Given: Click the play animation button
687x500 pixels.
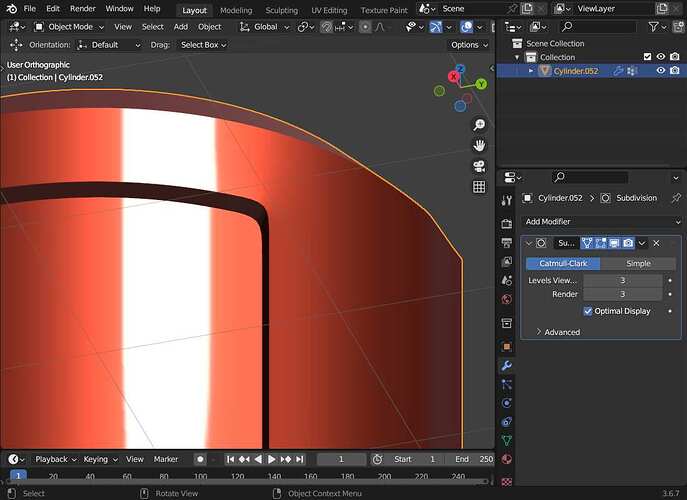Looking at the screenshot, I should [x=272, y=459].
